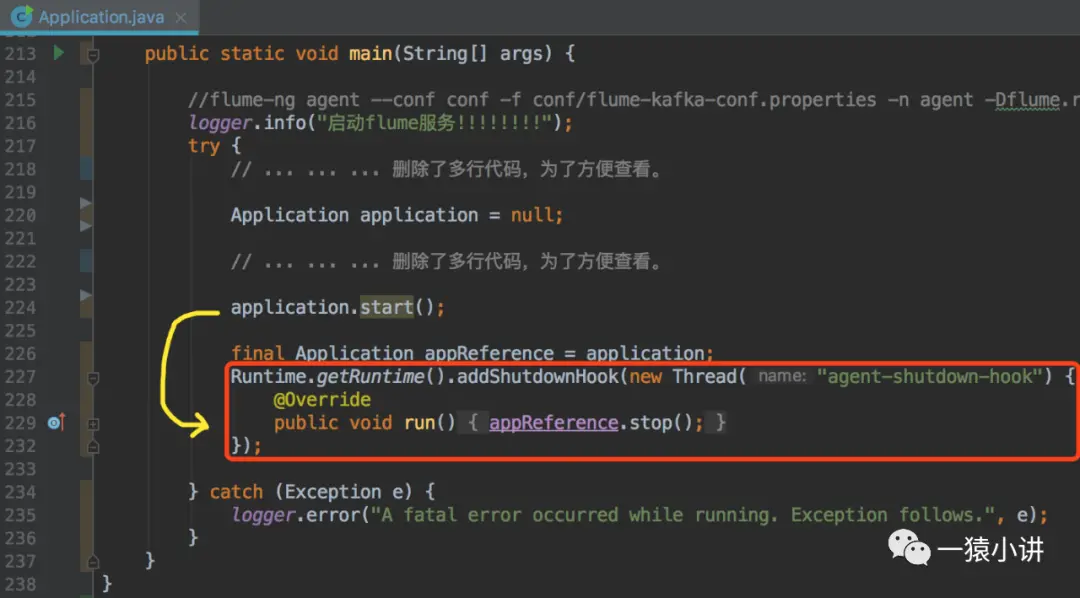Click logger in the logger.info line
Image resolution: width=1080 pixels, height=598 pixels.
point(220,123)
